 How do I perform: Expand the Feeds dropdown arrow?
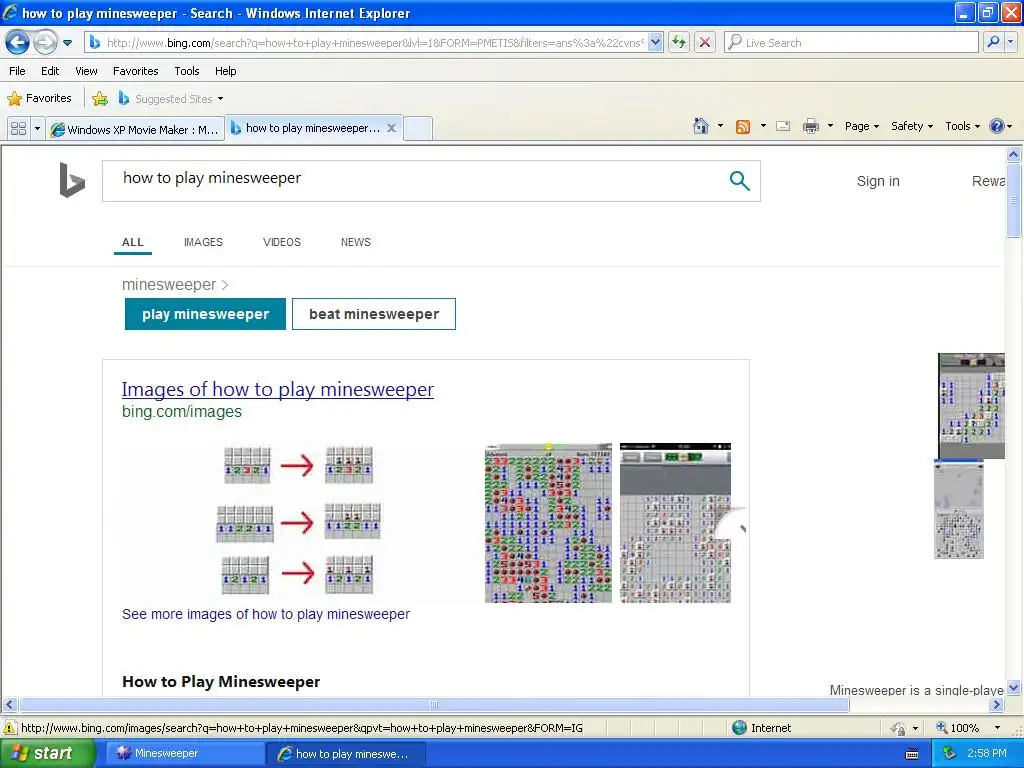coord(763,126)
